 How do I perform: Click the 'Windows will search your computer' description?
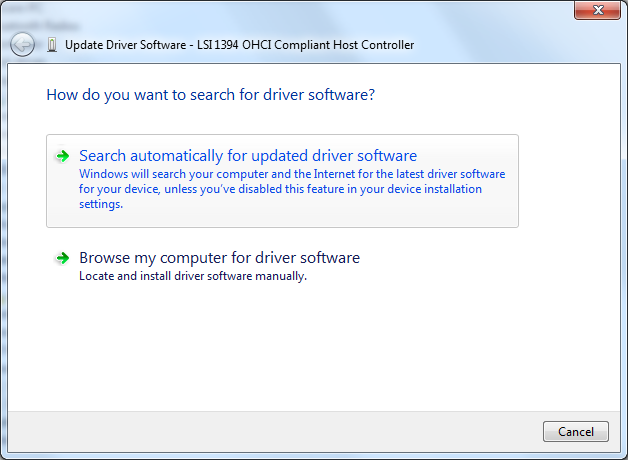point(292,189)
